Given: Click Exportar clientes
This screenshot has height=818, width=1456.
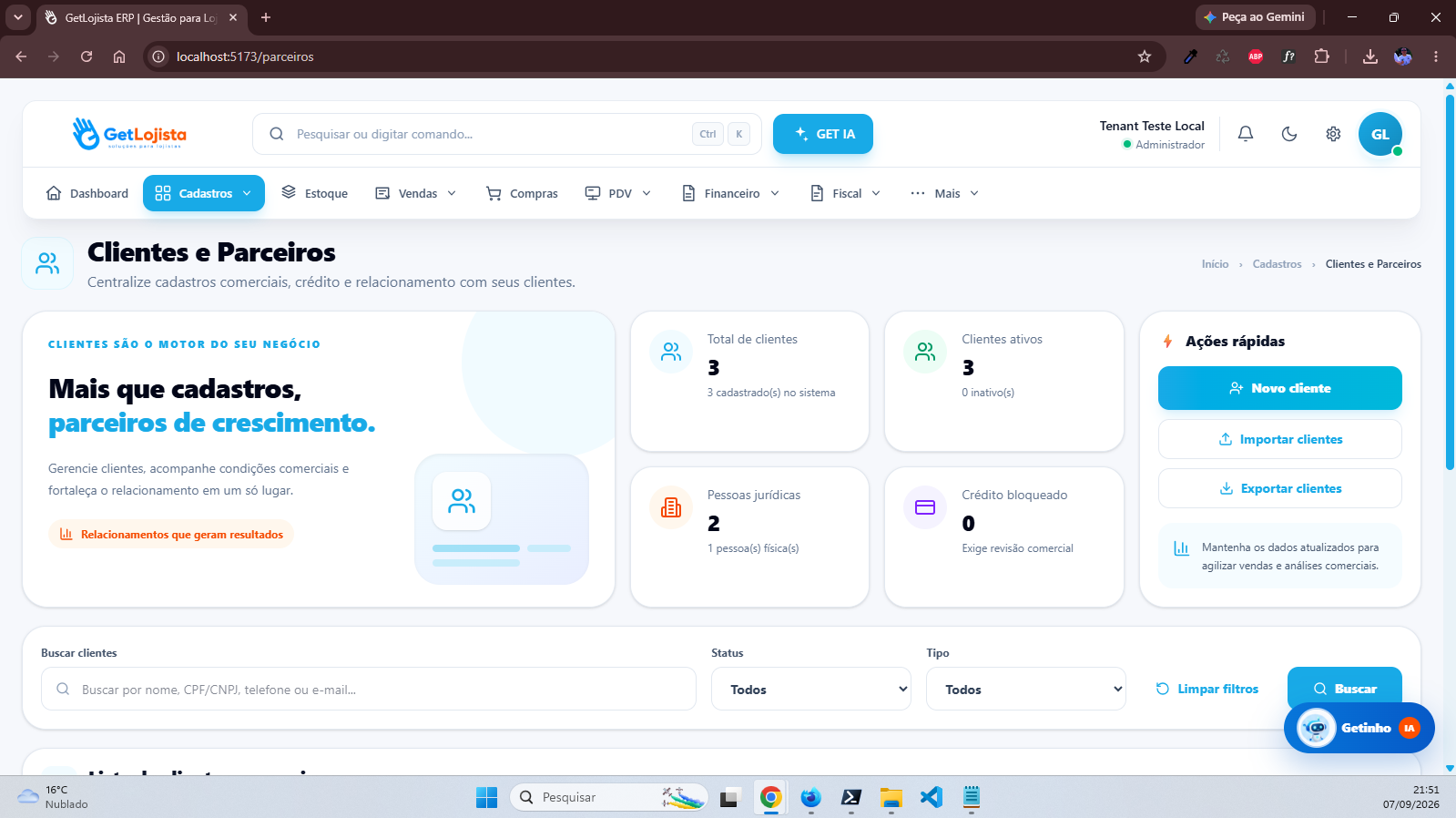Looking at the screenshot, I should [1280, 488].
